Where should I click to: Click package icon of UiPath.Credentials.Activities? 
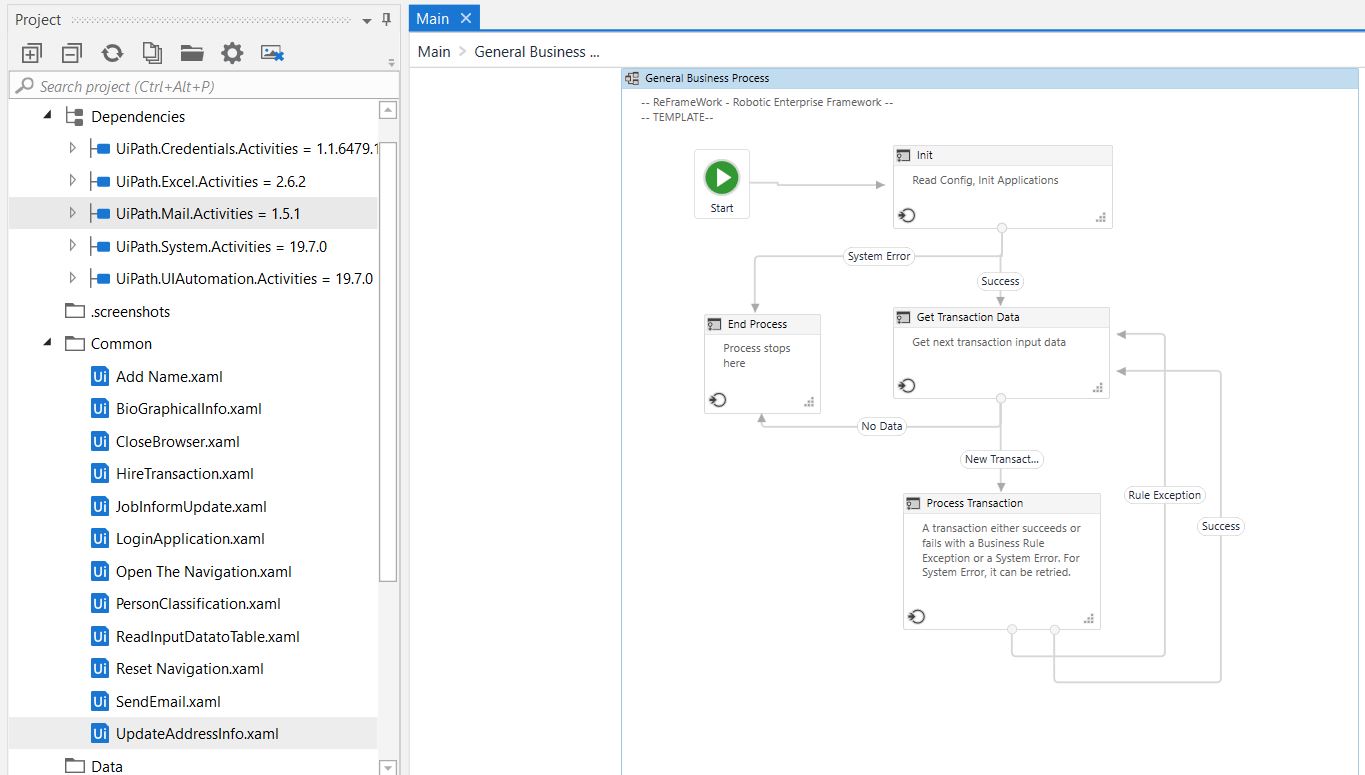[99, 148]
